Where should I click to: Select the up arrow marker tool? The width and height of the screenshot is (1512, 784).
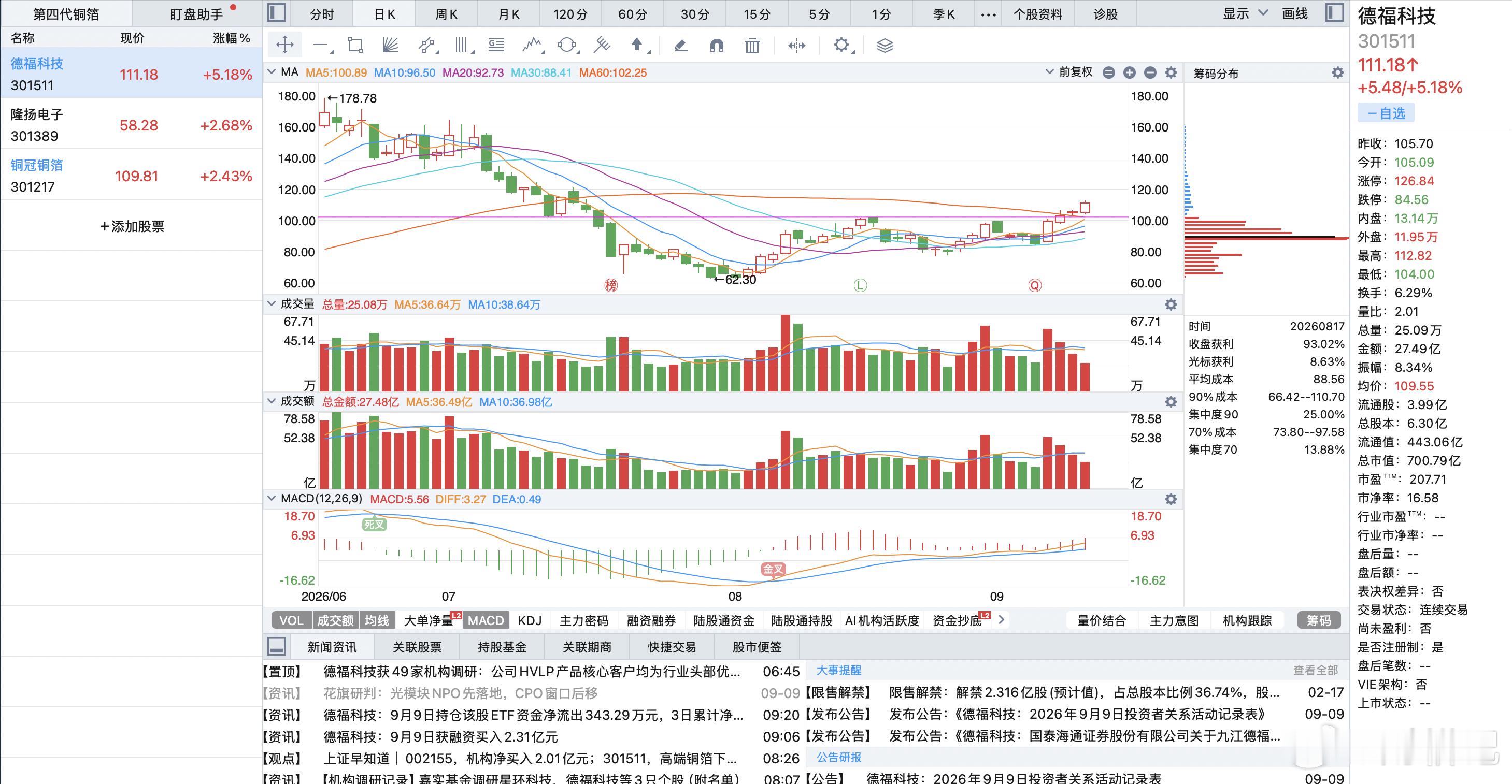pyautogui.click(x=637, y=45)
